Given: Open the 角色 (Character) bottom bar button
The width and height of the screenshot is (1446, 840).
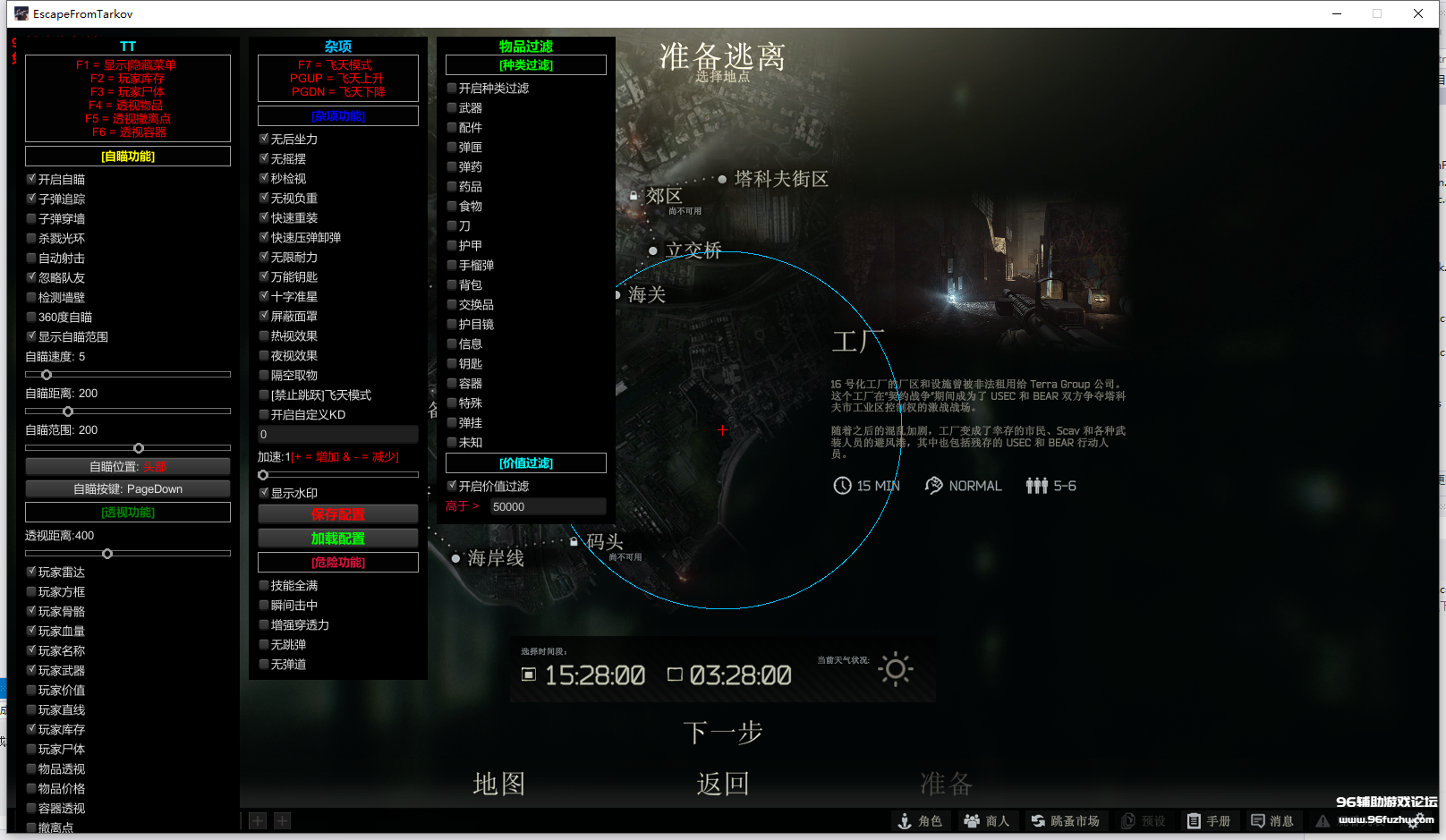Looking at the screenshot, I should [921, 820].
